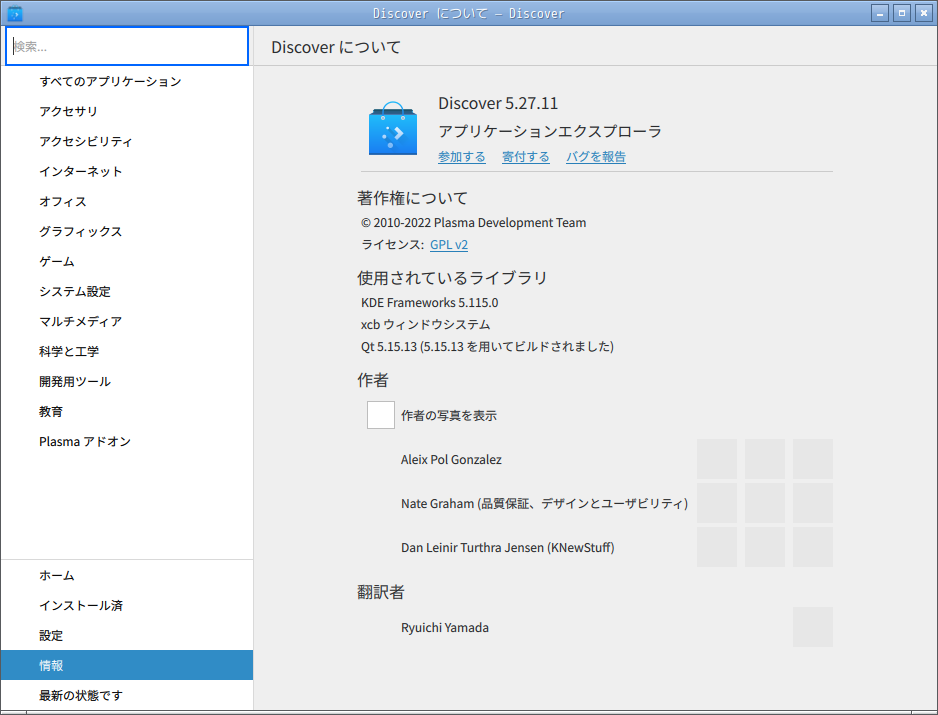Click middle contact button for Dan Leinir Turthra Jensen
The image size is (938, 715).
pyautogui.click(x=765, y=547)
